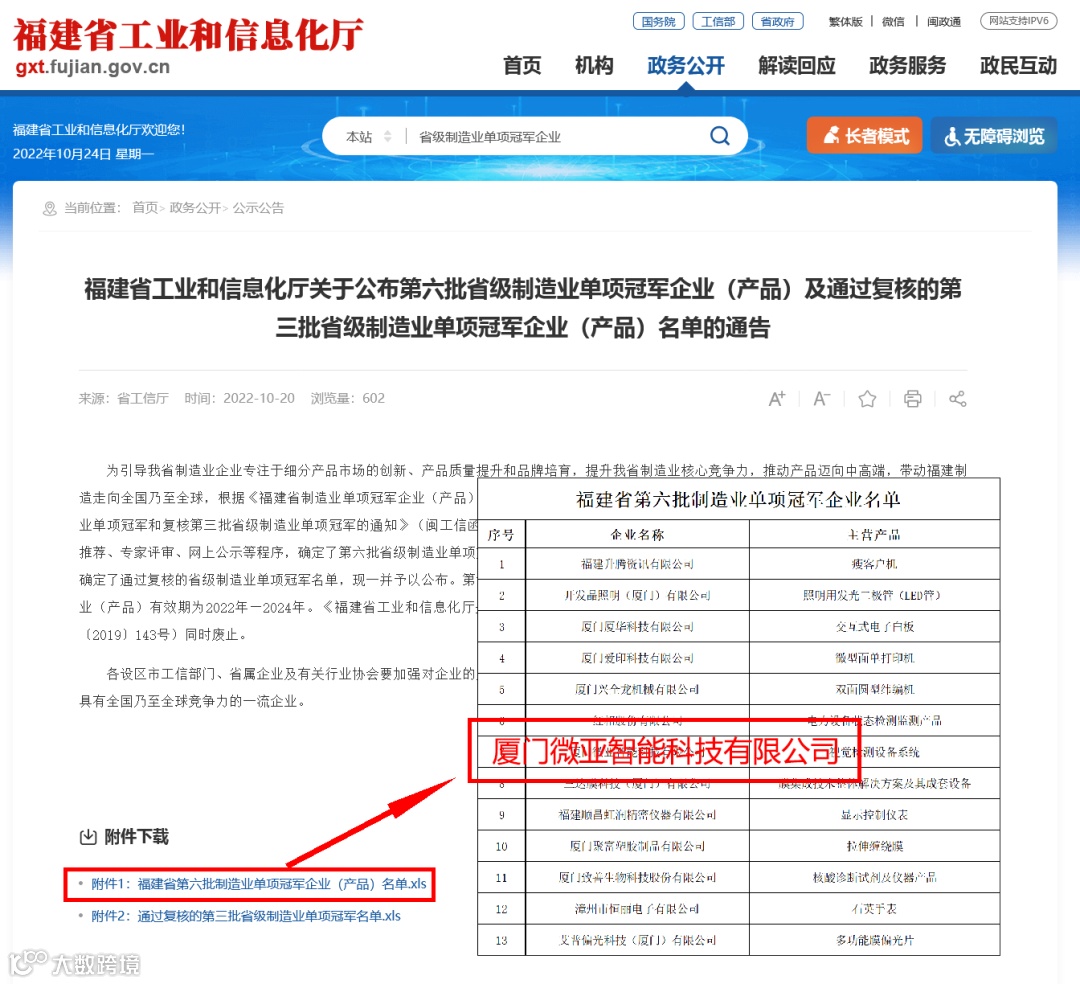Click the location pin icon in breadcrumb

50,208
